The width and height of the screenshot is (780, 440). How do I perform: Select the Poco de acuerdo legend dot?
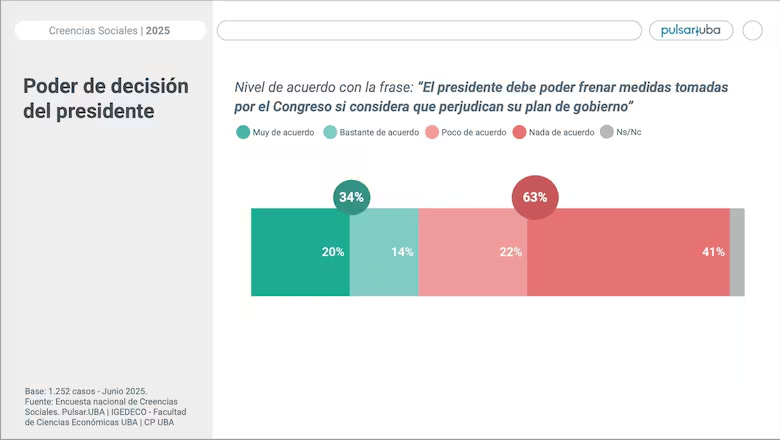[x=432, y=132]
